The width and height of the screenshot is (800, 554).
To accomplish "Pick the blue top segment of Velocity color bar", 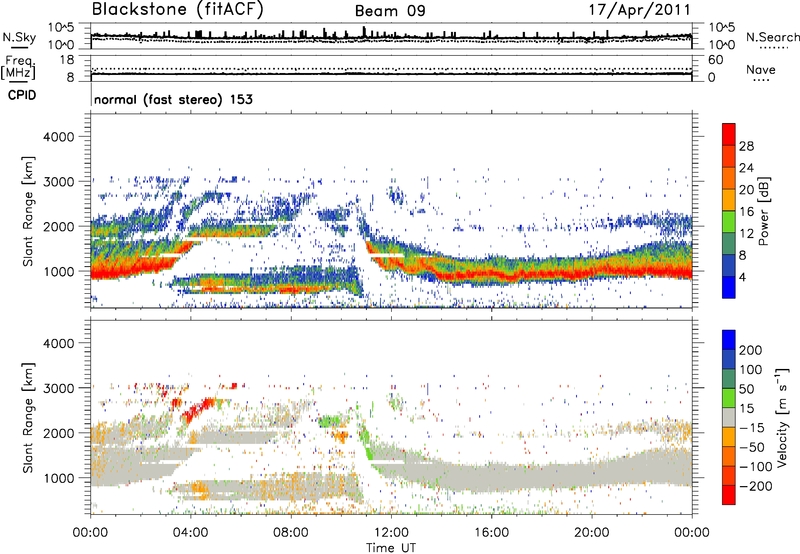I will [729, 340].
